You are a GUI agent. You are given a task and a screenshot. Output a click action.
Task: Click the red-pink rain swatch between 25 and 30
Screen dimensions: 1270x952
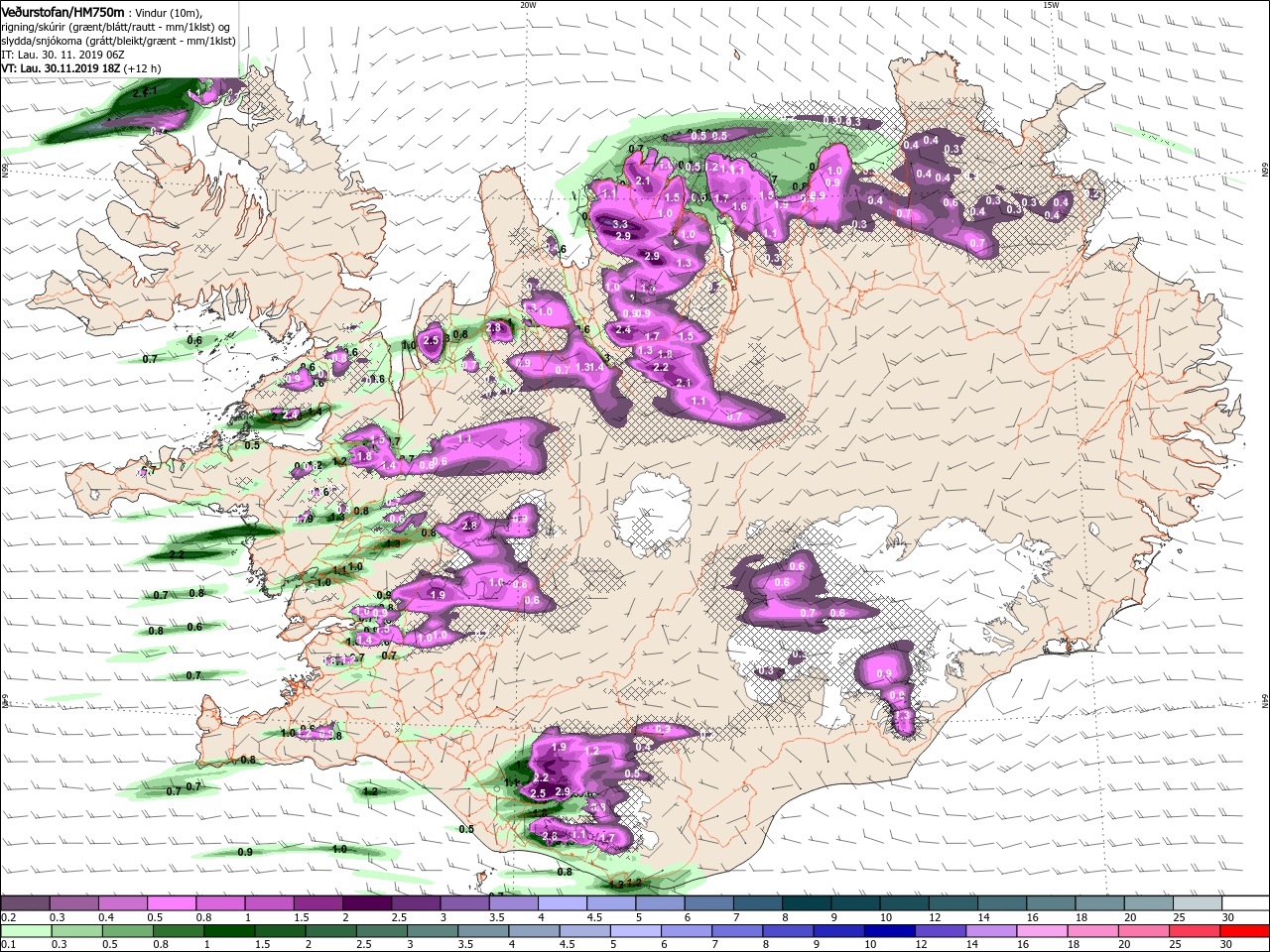click(1194, 931)
